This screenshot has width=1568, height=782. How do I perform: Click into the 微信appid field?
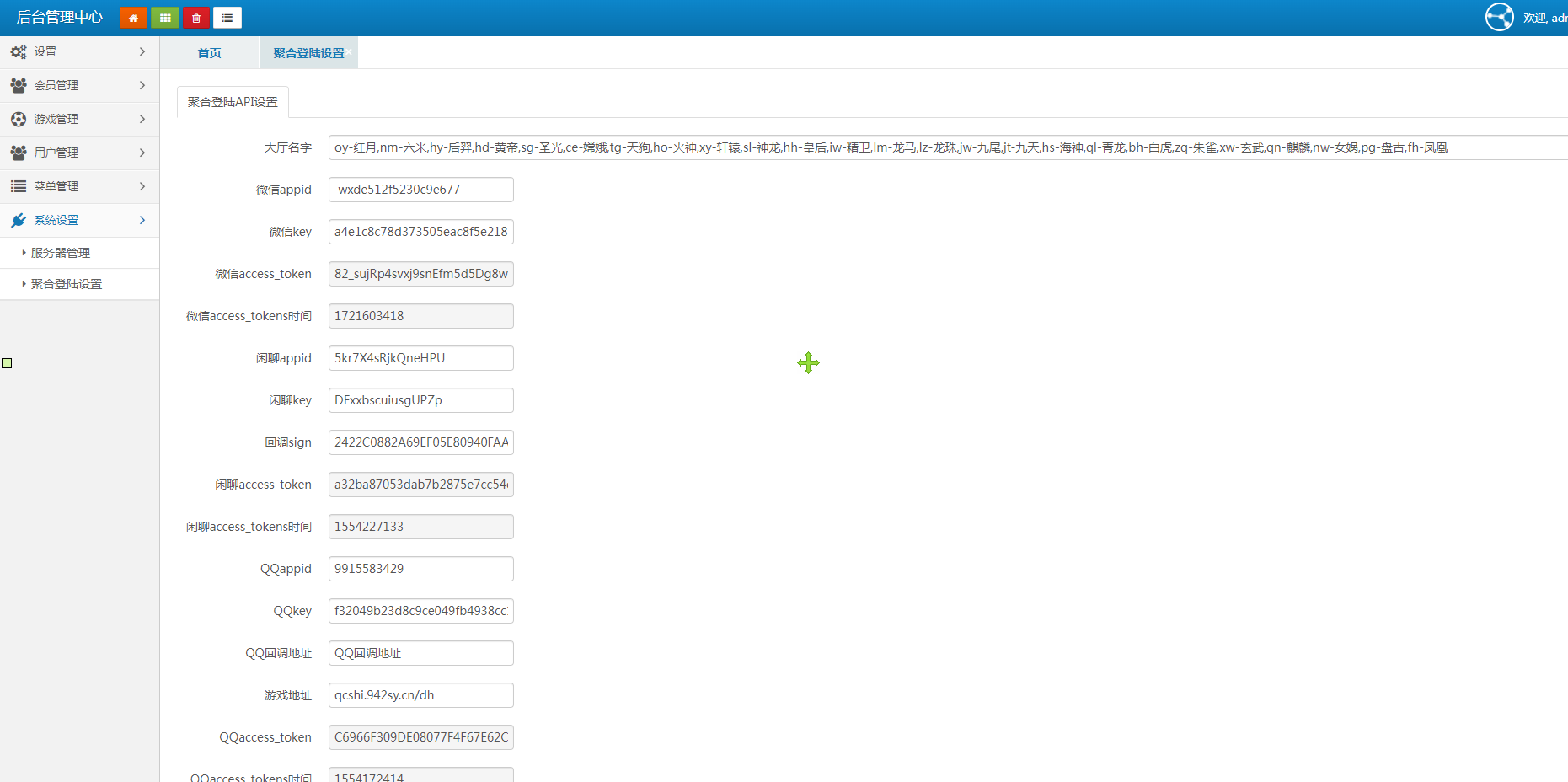click(x=420, y=190)
